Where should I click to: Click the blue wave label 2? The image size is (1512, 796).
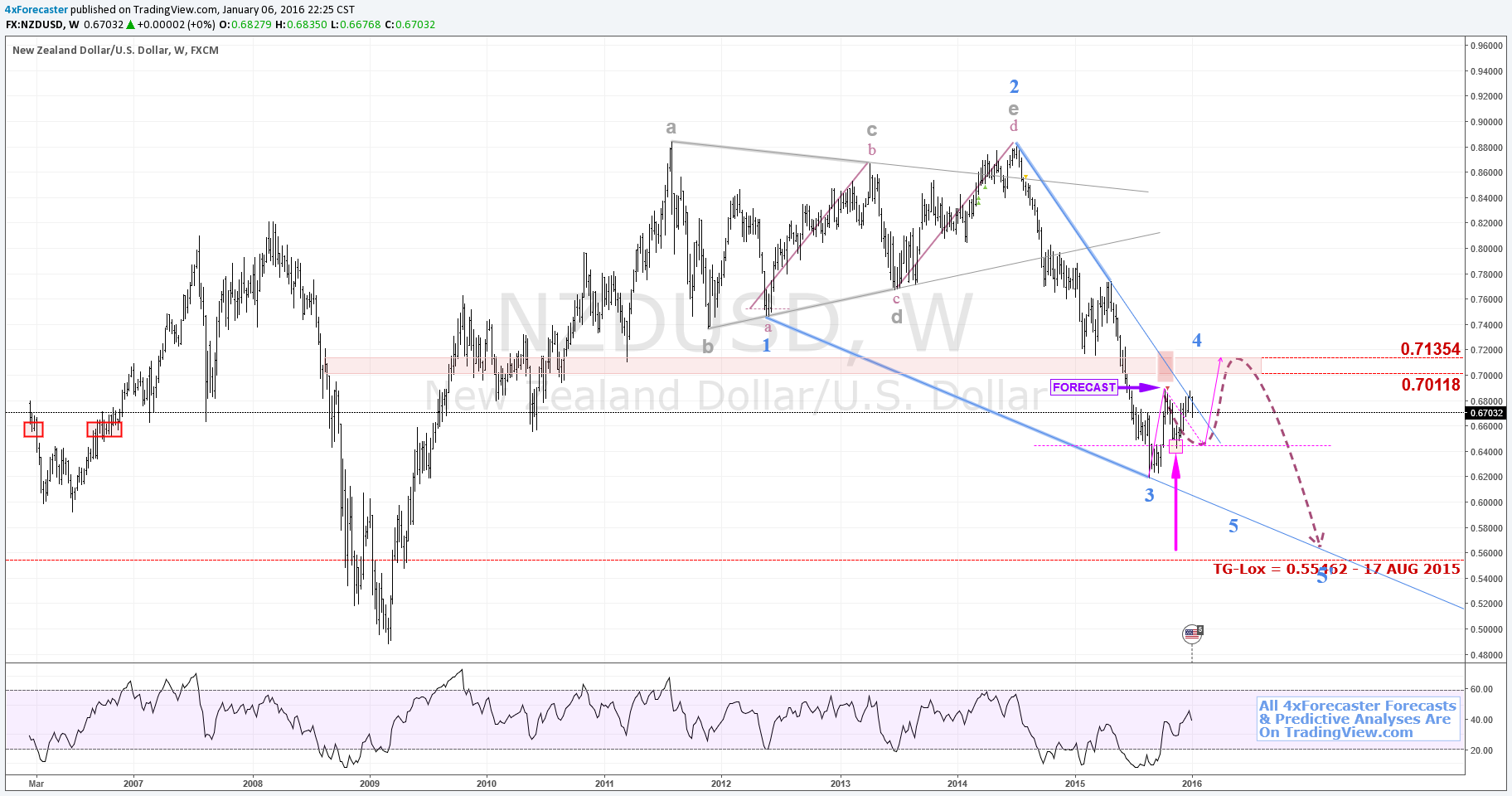click(x=1014, y=86)
